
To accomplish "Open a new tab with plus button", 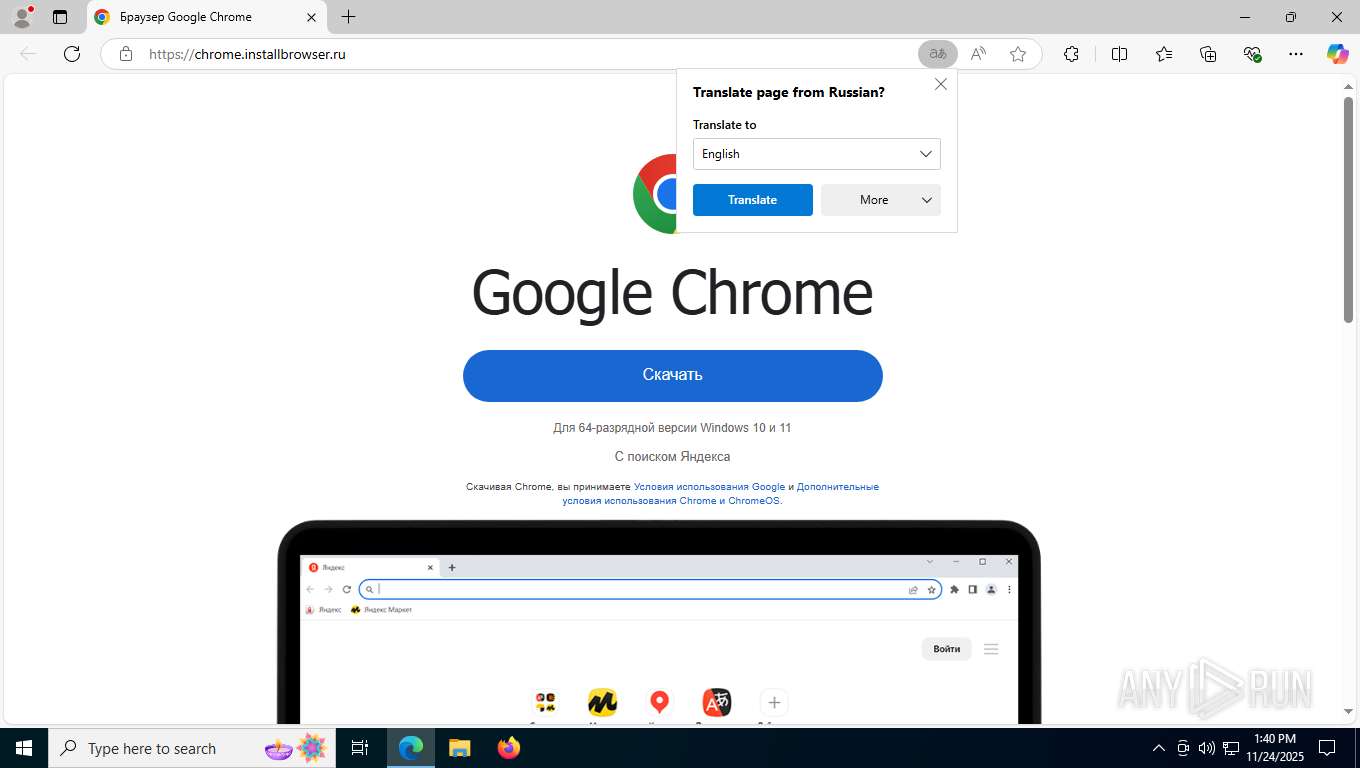I will coord(348,17).
